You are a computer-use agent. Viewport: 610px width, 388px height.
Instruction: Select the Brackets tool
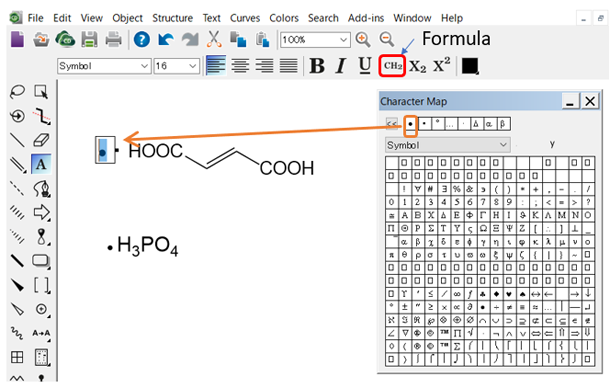[x=41, y=285]
